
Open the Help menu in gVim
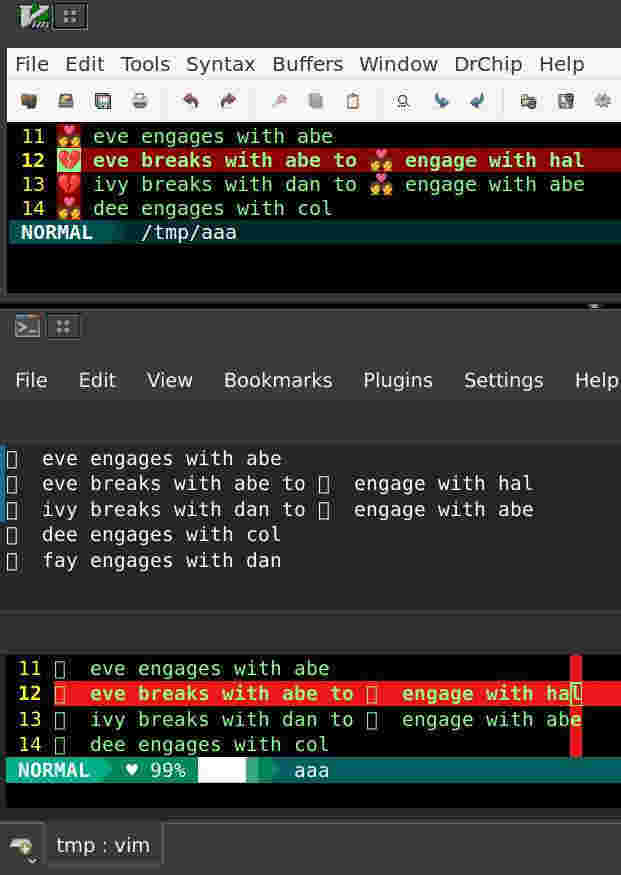click(x=561, y=64)
